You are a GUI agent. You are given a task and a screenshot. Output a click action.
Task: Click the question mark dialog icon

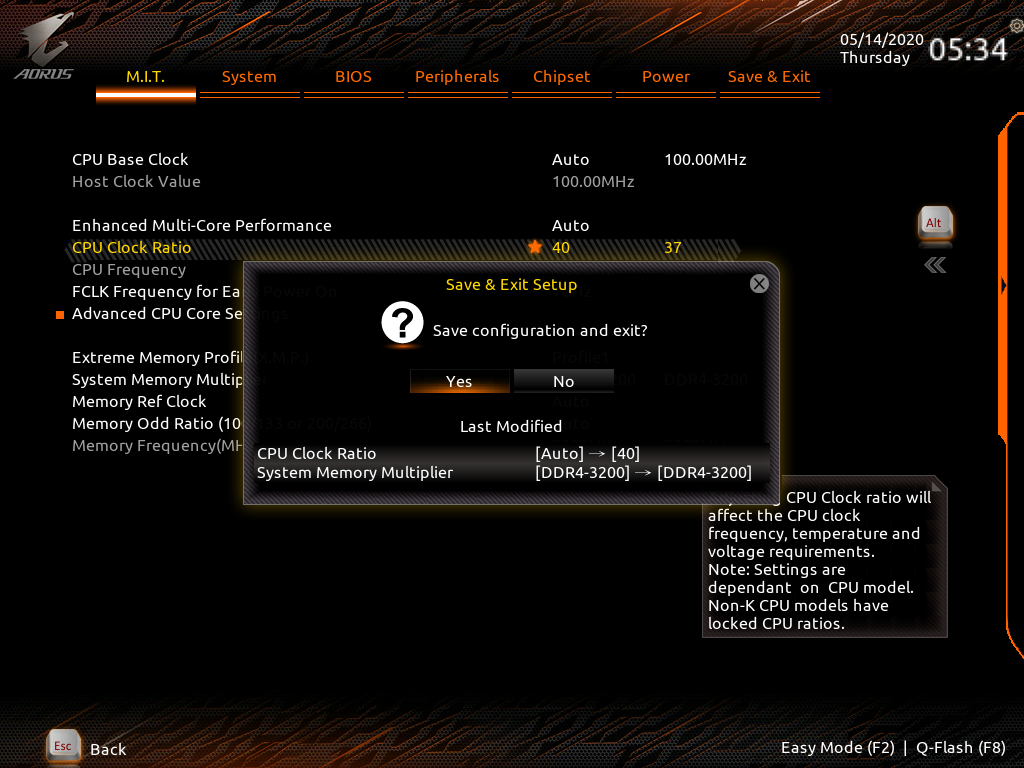point(402,323)
